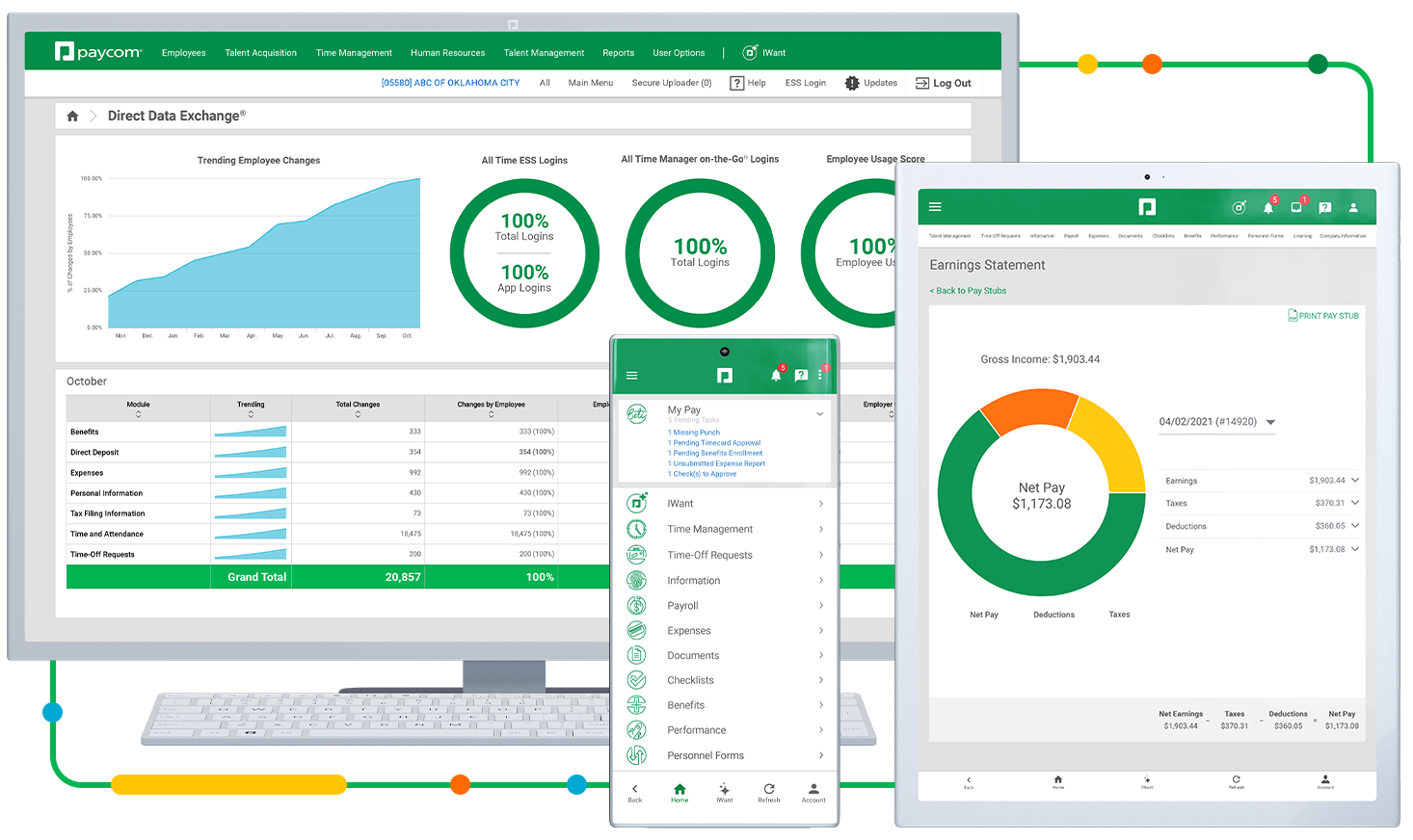Tap the Checklists checkmark icon on phone

636,680
